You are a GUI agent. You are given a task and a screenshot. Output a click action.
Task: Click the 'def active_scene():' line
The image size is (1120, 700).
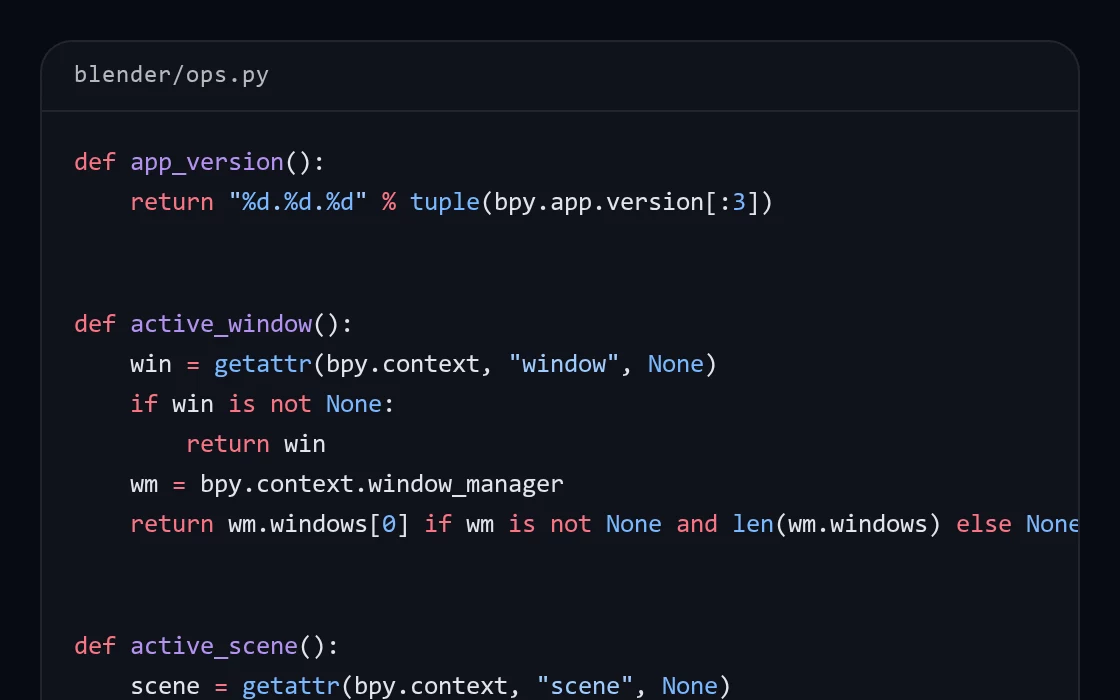pos(206,646)
